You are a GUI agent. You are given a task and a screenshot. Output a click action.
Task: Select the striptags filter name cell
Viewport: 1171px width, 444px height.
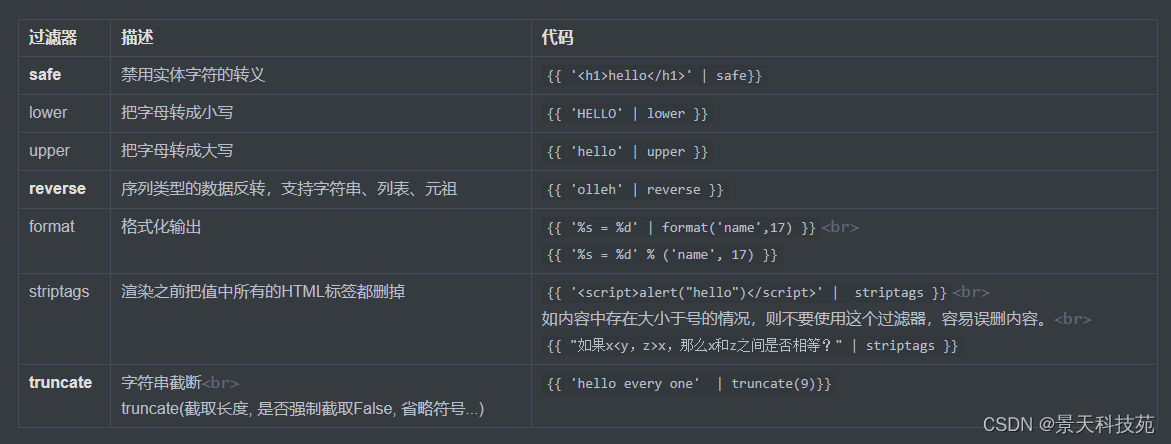59,292
